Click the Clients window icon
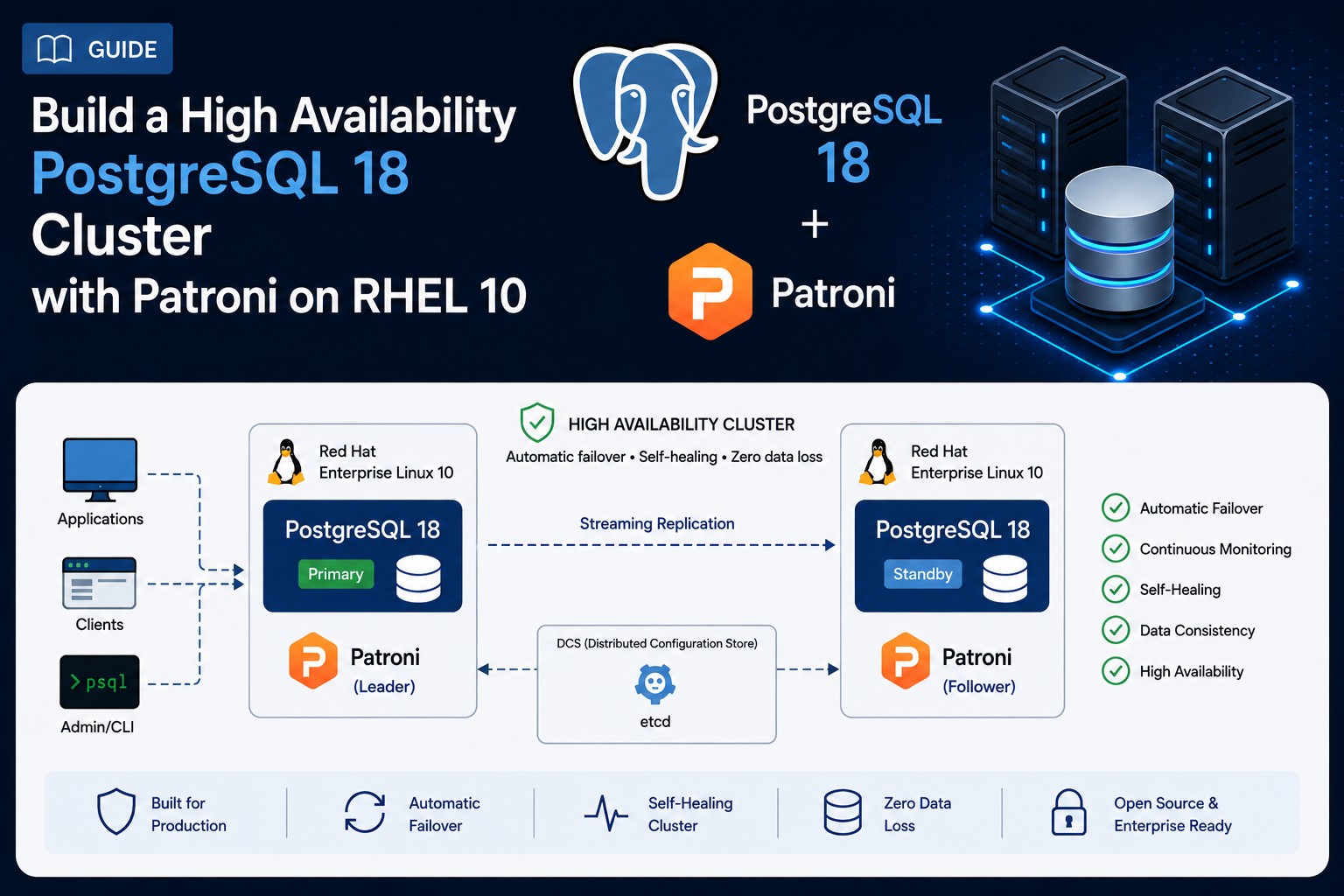 click(99, 583)
